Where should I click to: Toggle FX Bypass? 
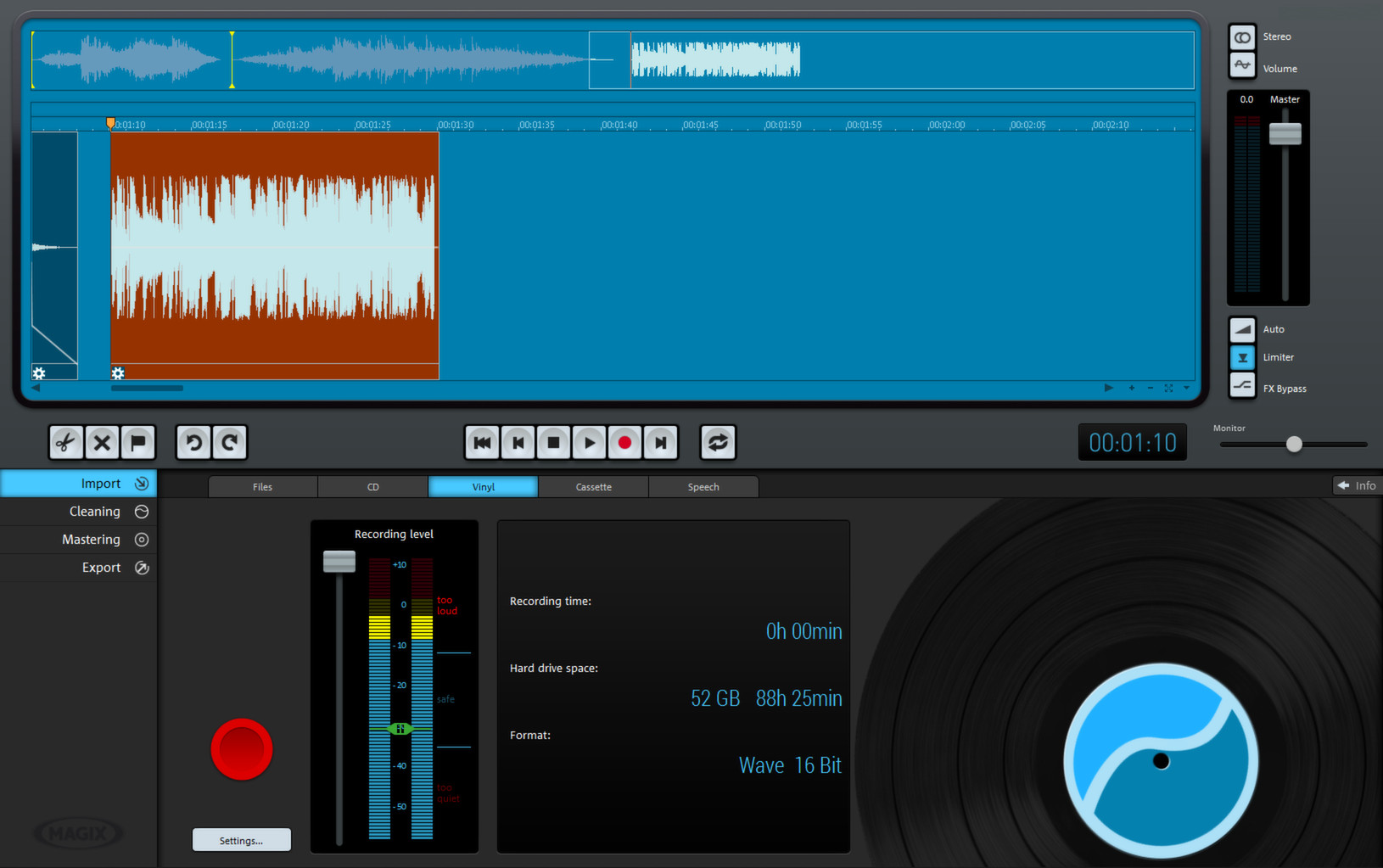[x=1242, y=385]
